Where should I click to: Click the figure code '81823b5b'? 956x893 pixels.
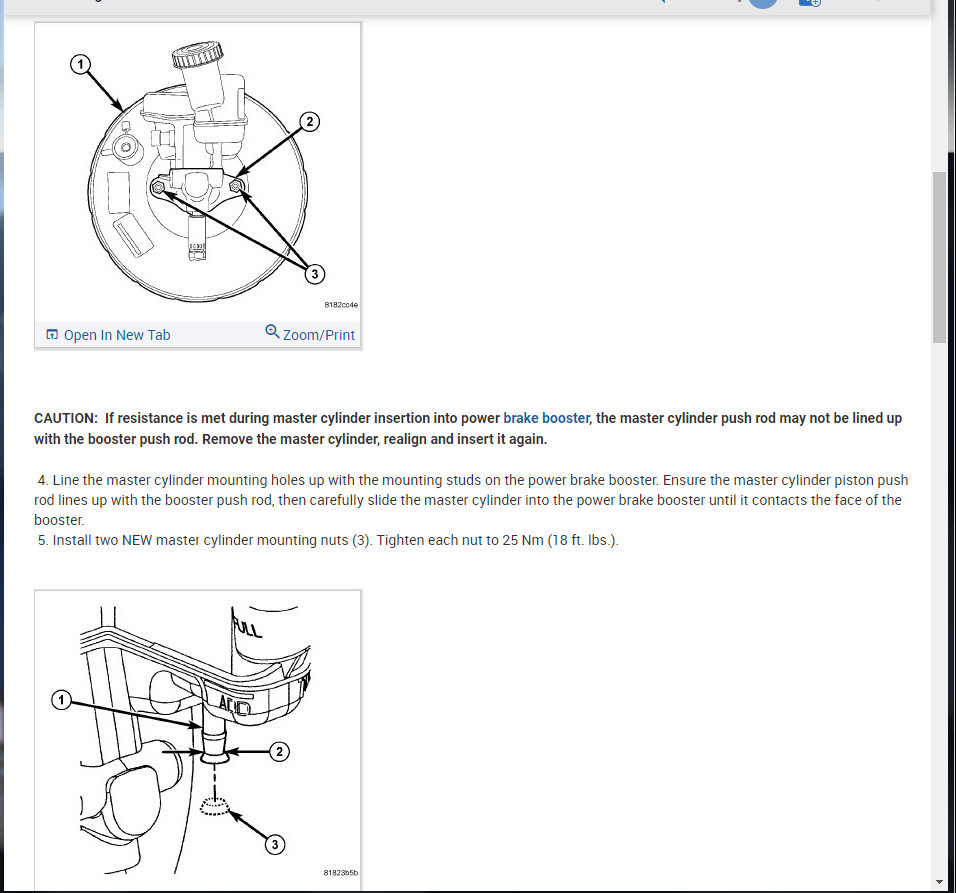(341, 873)
